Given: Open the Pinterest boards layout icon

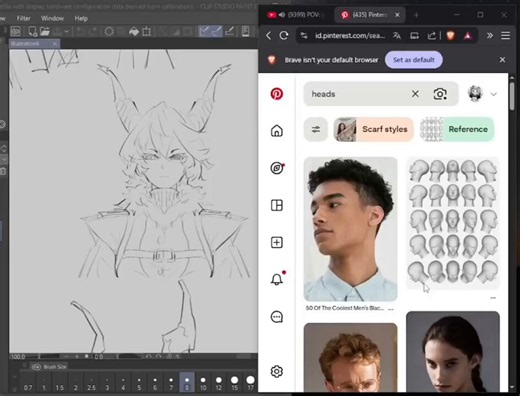Looking at the screenshot, I should pyautogui.click(x=277, y=205).
